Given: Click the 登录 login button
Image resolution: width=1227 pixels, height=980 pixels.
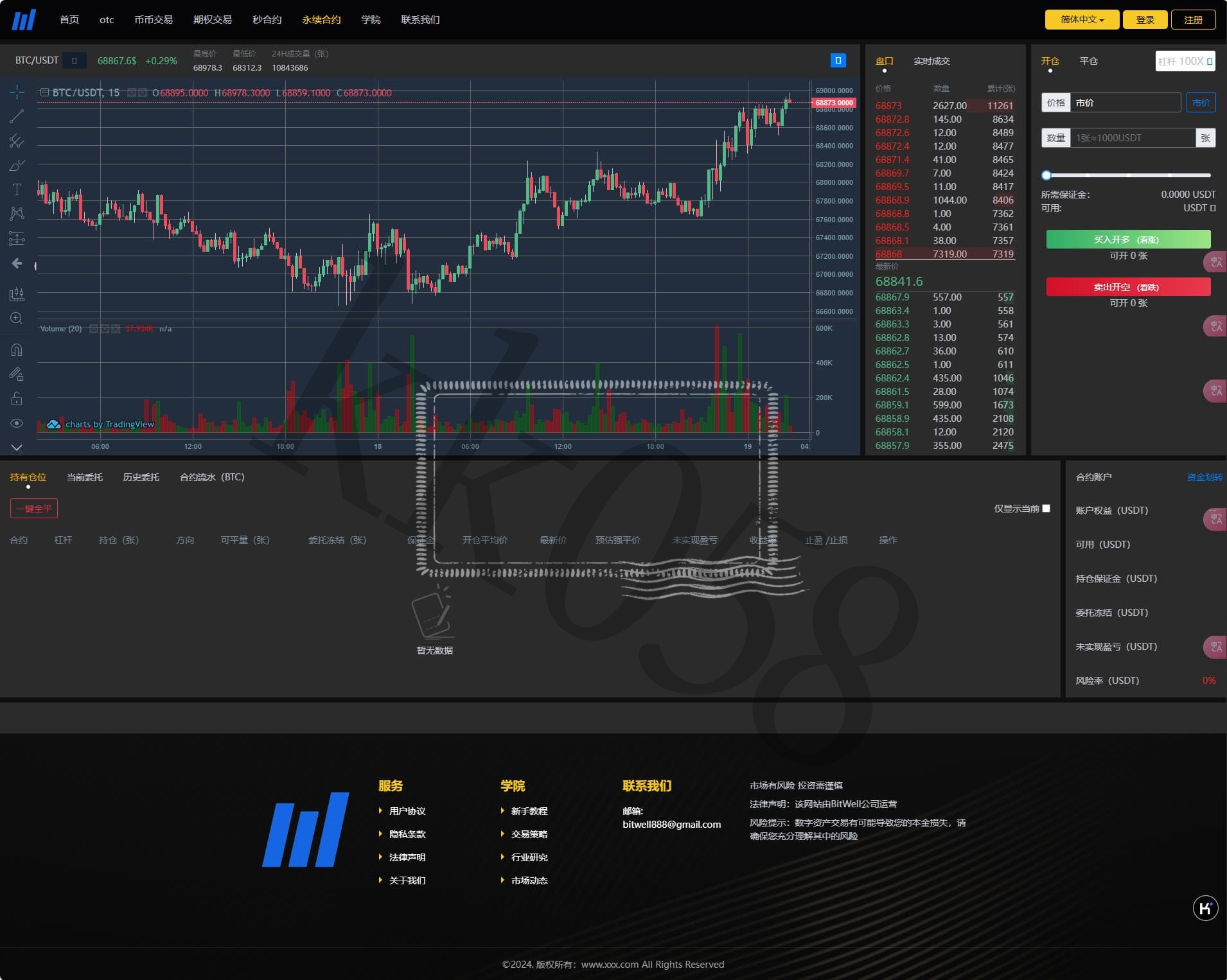Looking at the screenshot, I should click(1145, 20).
